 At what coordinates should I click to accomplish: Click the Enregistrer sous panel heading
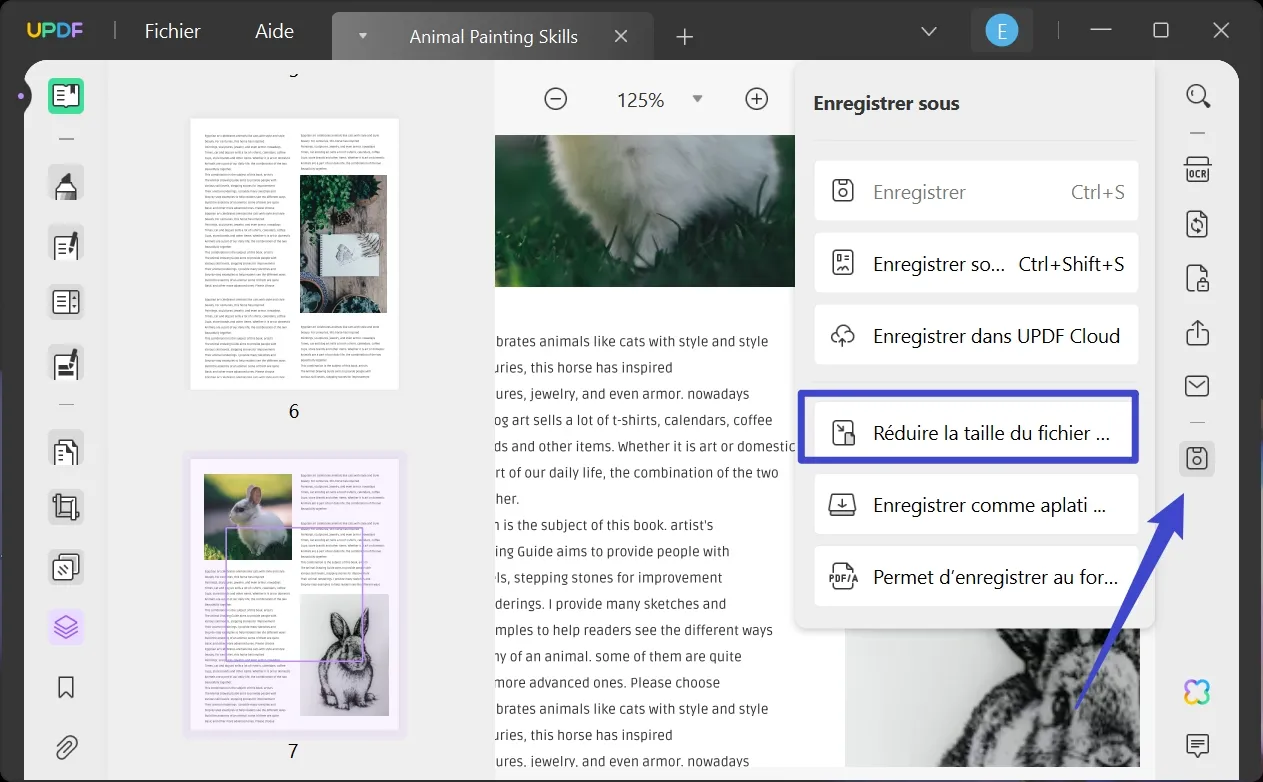point(886,103)
